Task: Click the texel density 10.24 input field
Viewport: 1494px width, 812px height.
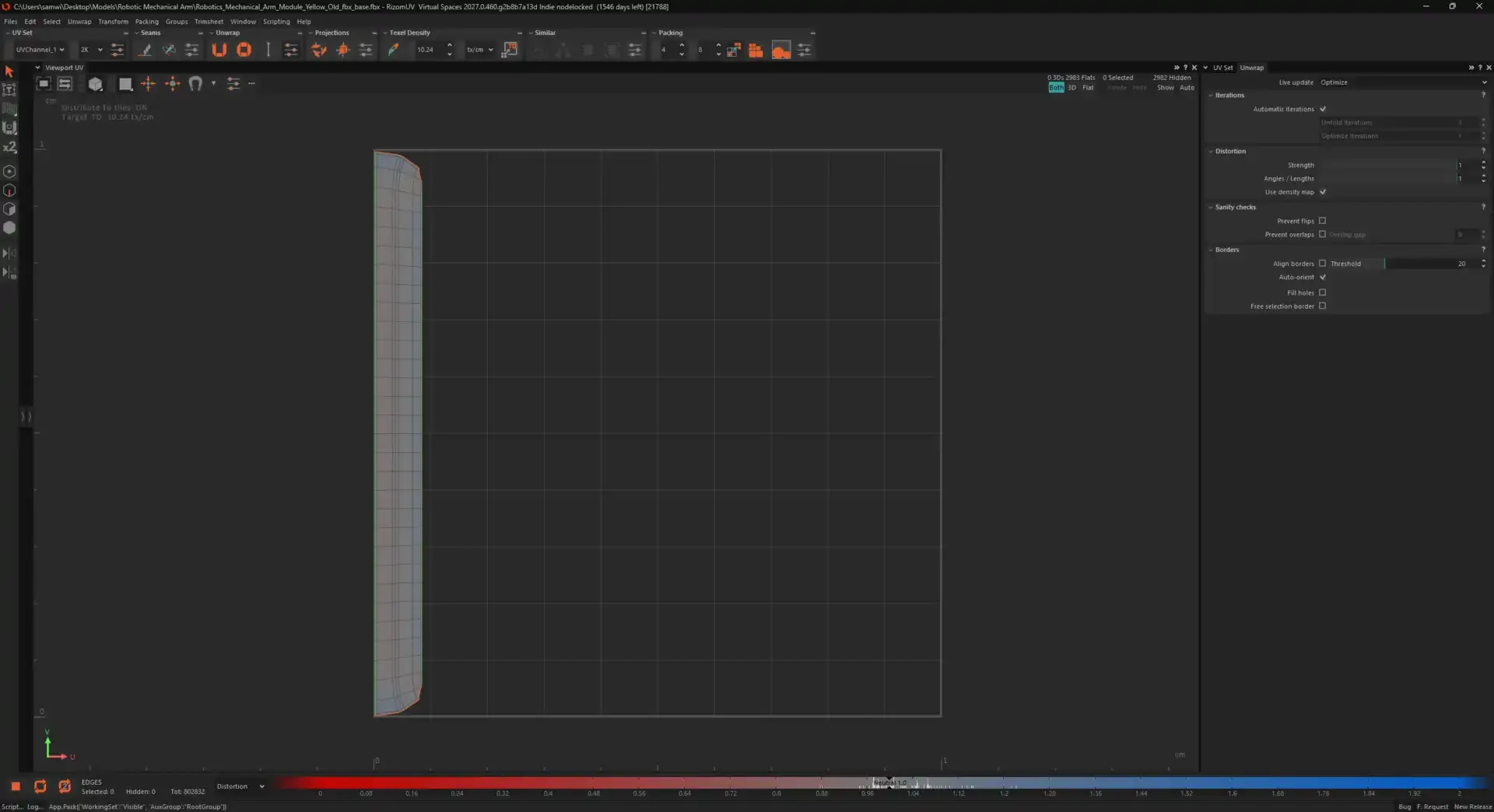Action: pos(429,50)
